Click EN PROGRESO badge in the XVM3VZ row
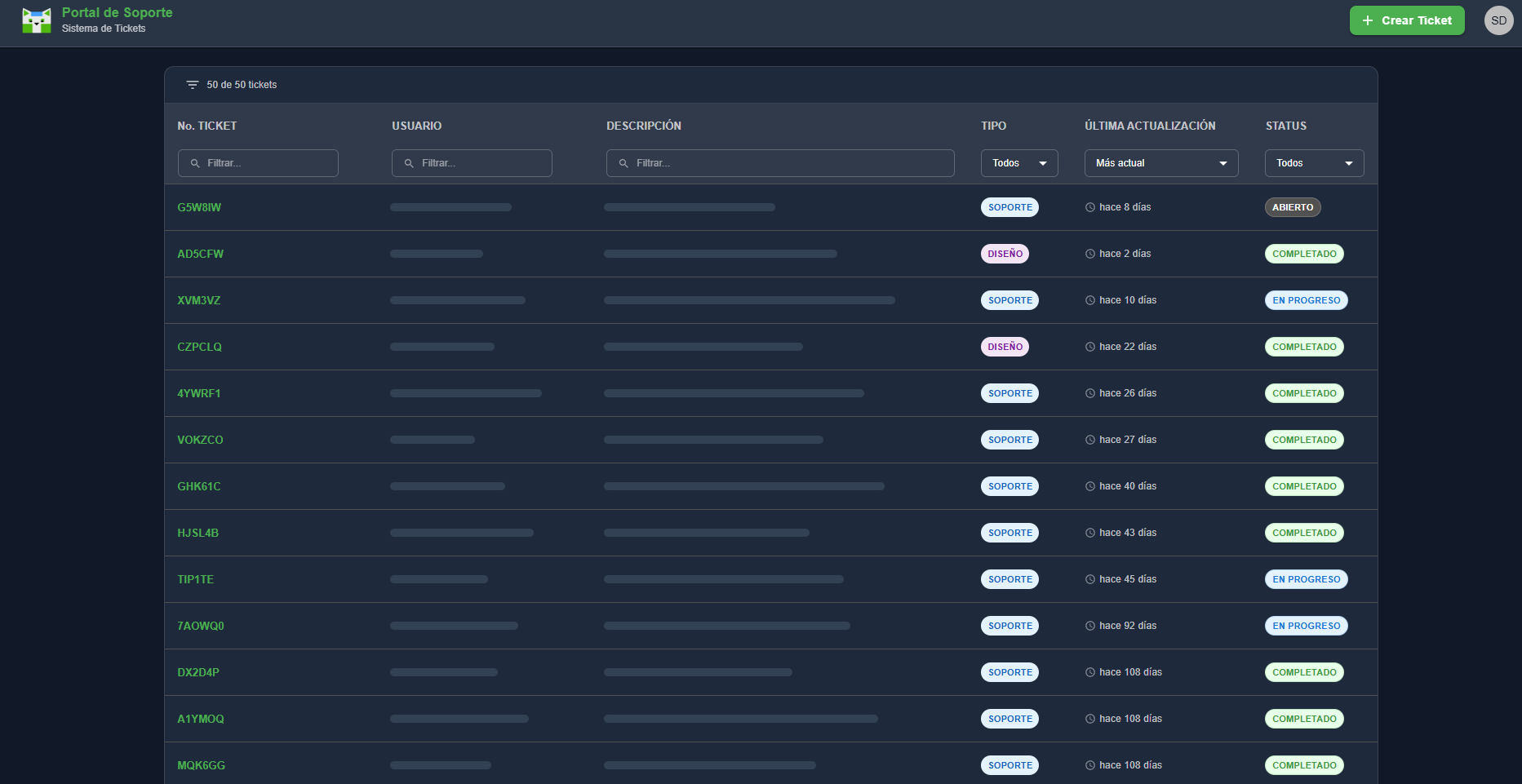 [1307, 300]
